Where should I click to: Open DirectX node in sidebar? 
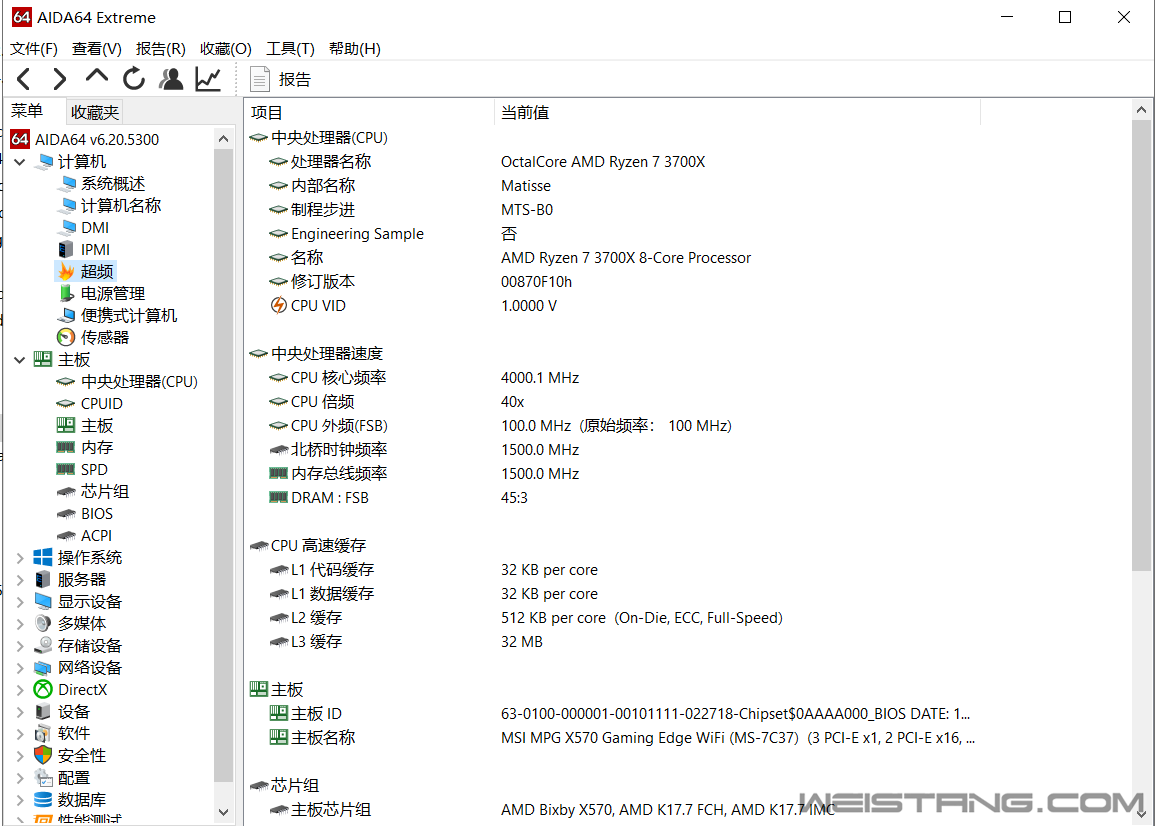pos(82,689)
